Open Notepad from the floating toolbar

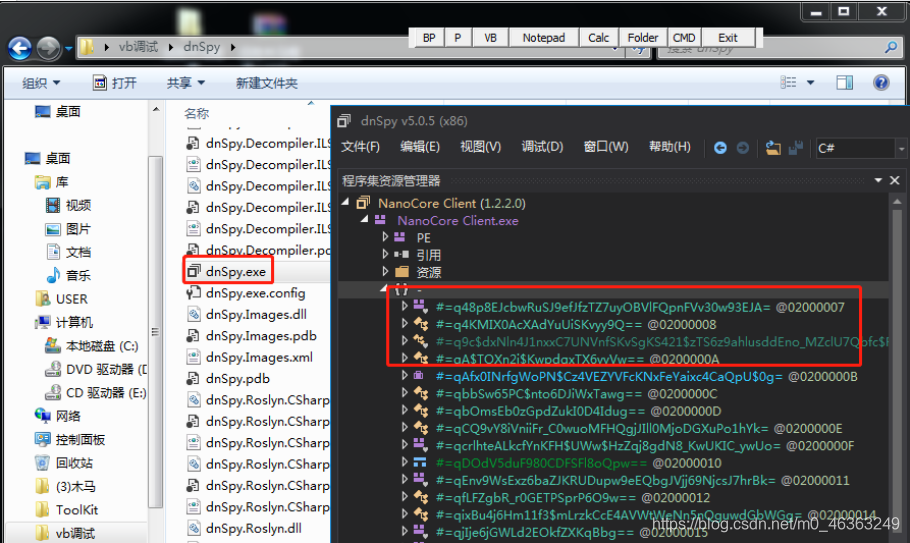click(x=544, y=38)
